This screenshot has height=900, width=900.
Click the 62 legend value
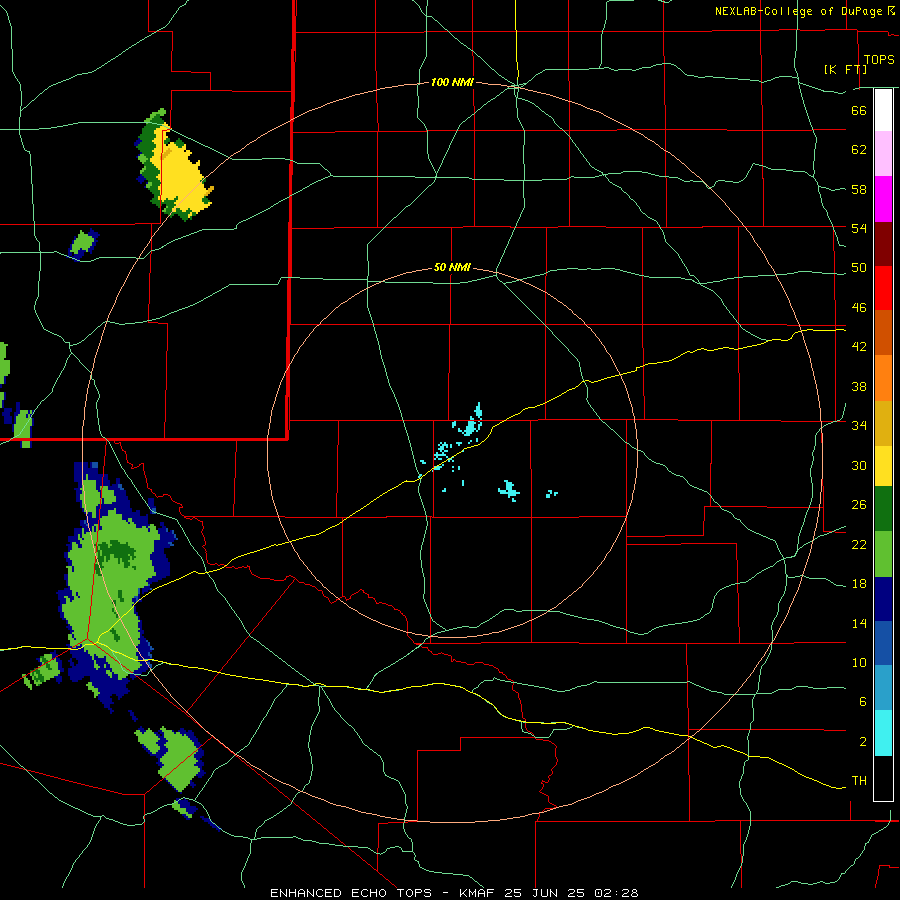(859, 150)
